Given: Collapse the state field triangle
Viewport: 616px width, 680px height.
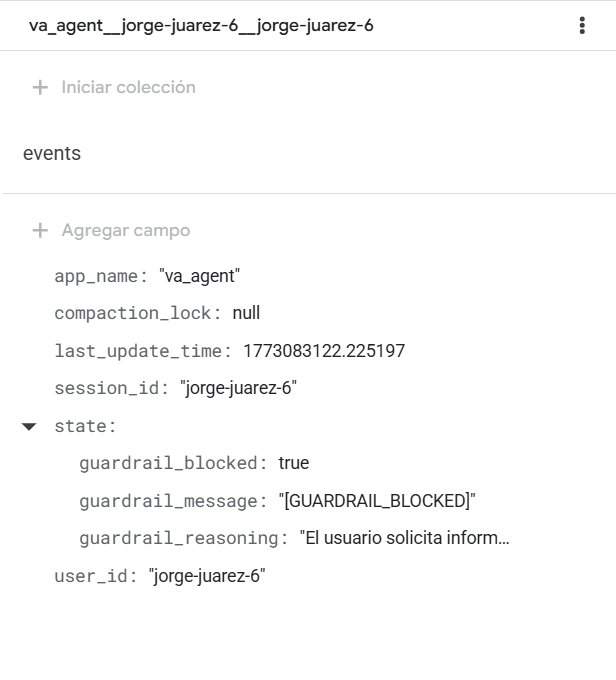Looking at the screenshot, I should (x=29, y=427).
